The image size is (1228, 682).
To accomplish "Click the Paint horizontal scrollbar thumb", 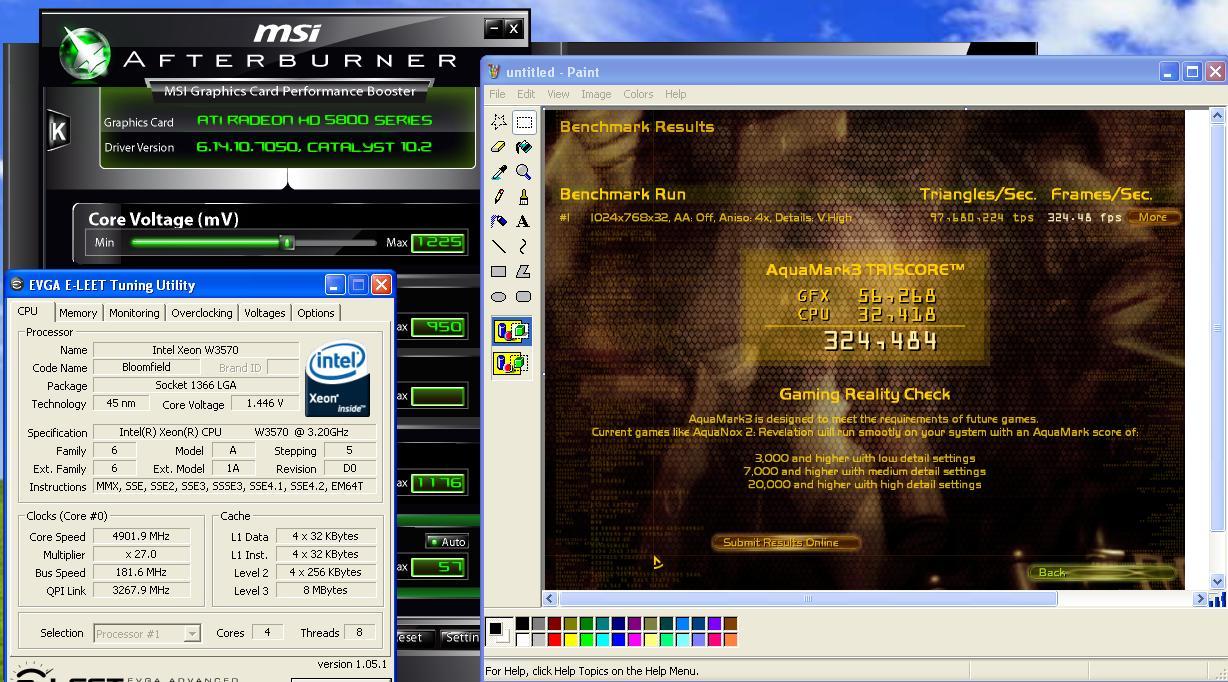I will click(x=808, y=598).
